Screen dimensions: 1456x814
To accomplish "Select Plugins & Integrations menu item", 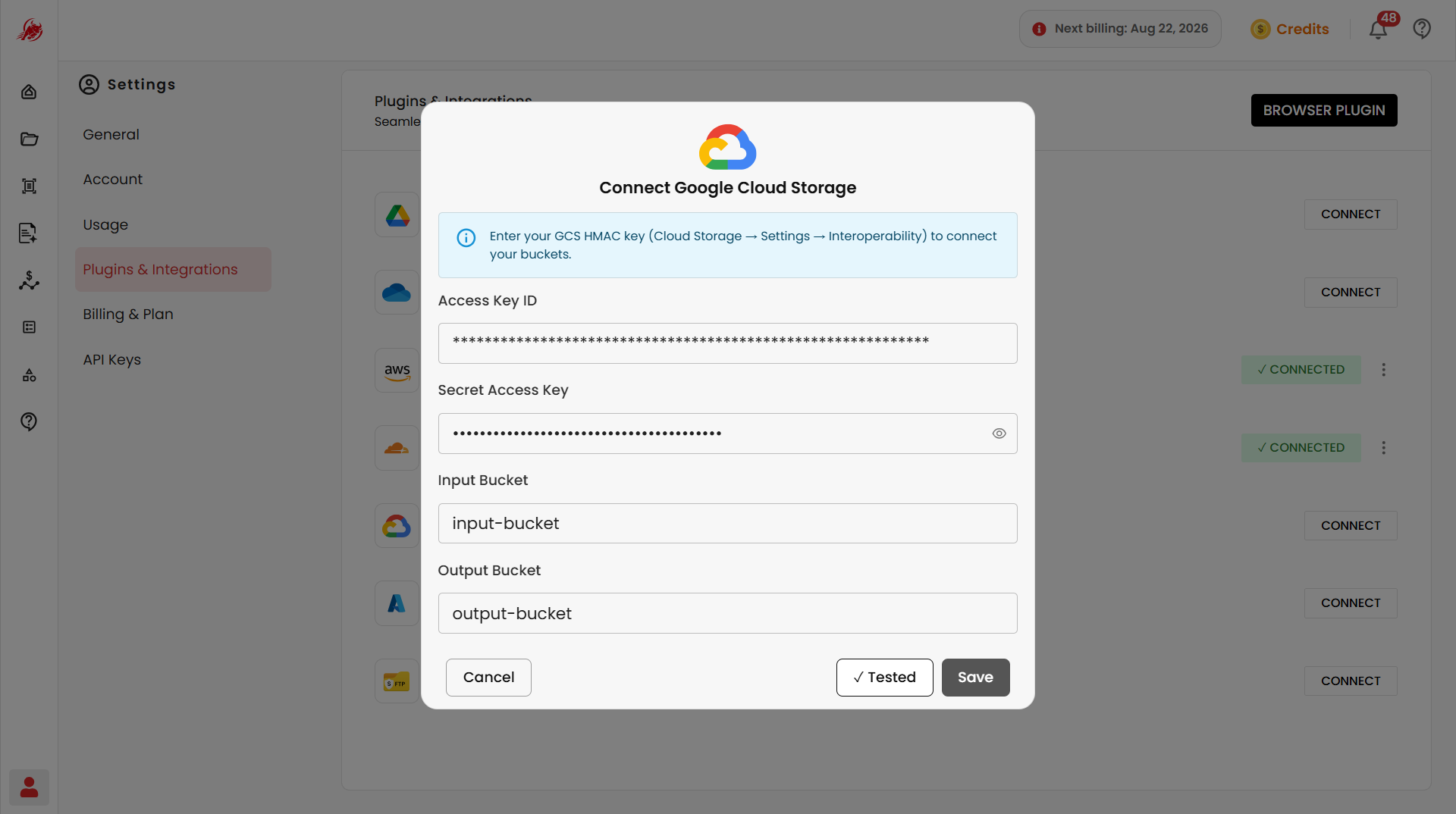I will 173,269.
